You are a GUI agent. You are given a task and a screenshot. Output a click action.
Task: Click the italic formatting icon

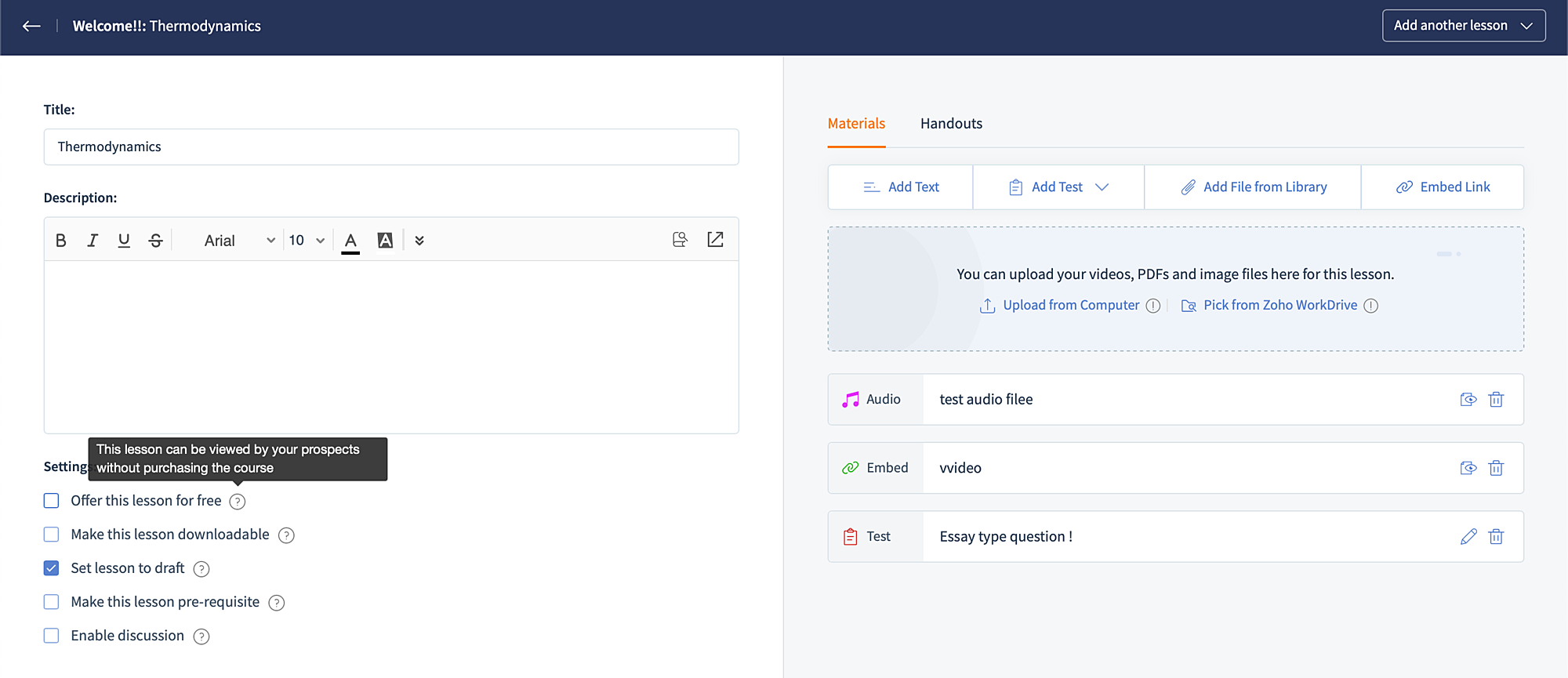(x=93, y=241)
